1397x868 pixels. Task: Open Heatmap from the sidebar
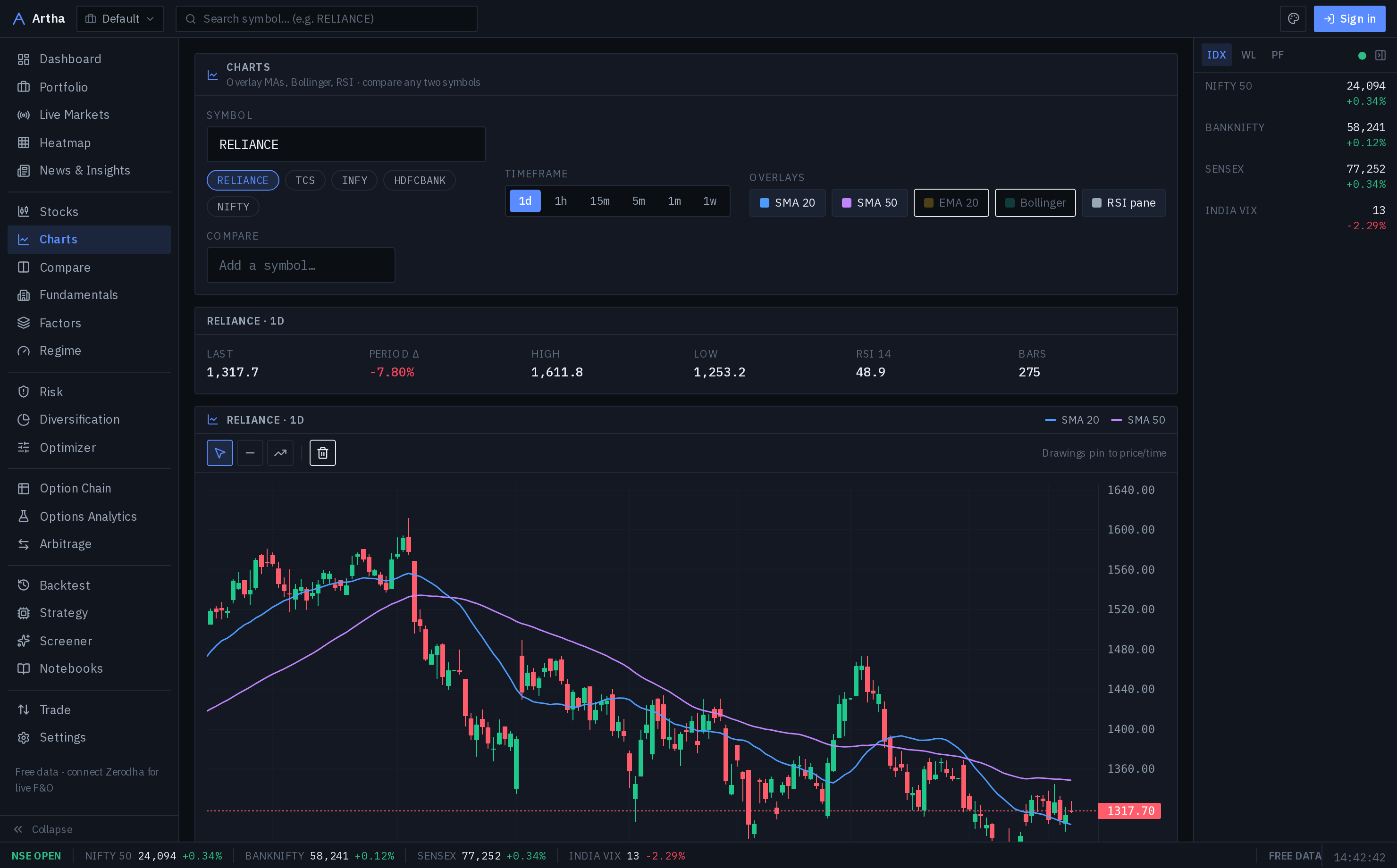click(89, 143)
